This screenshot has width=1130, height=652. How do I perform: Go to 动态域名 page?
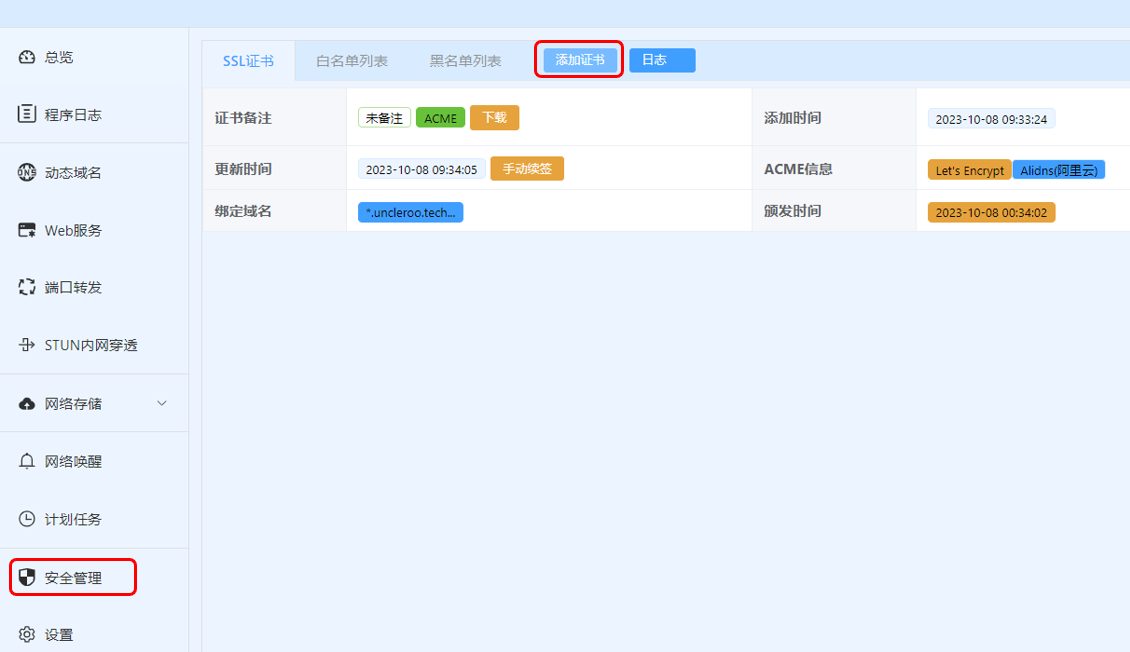click(x=73, y=173)
